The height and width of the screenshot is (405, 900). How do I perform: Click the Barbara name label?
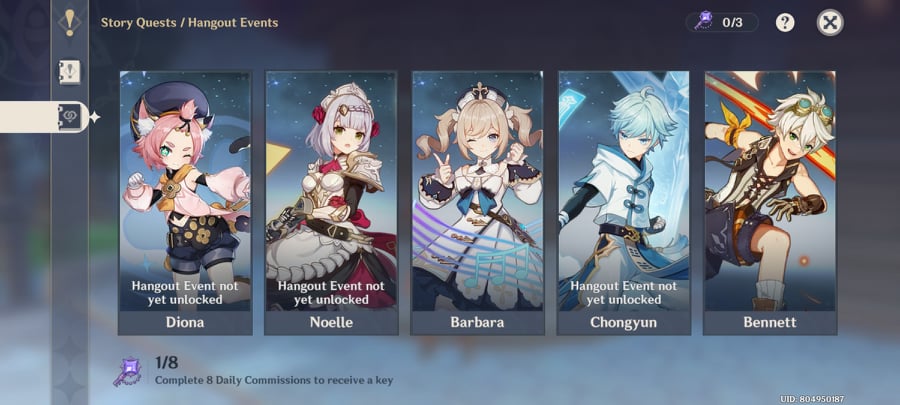pos(478,322)
